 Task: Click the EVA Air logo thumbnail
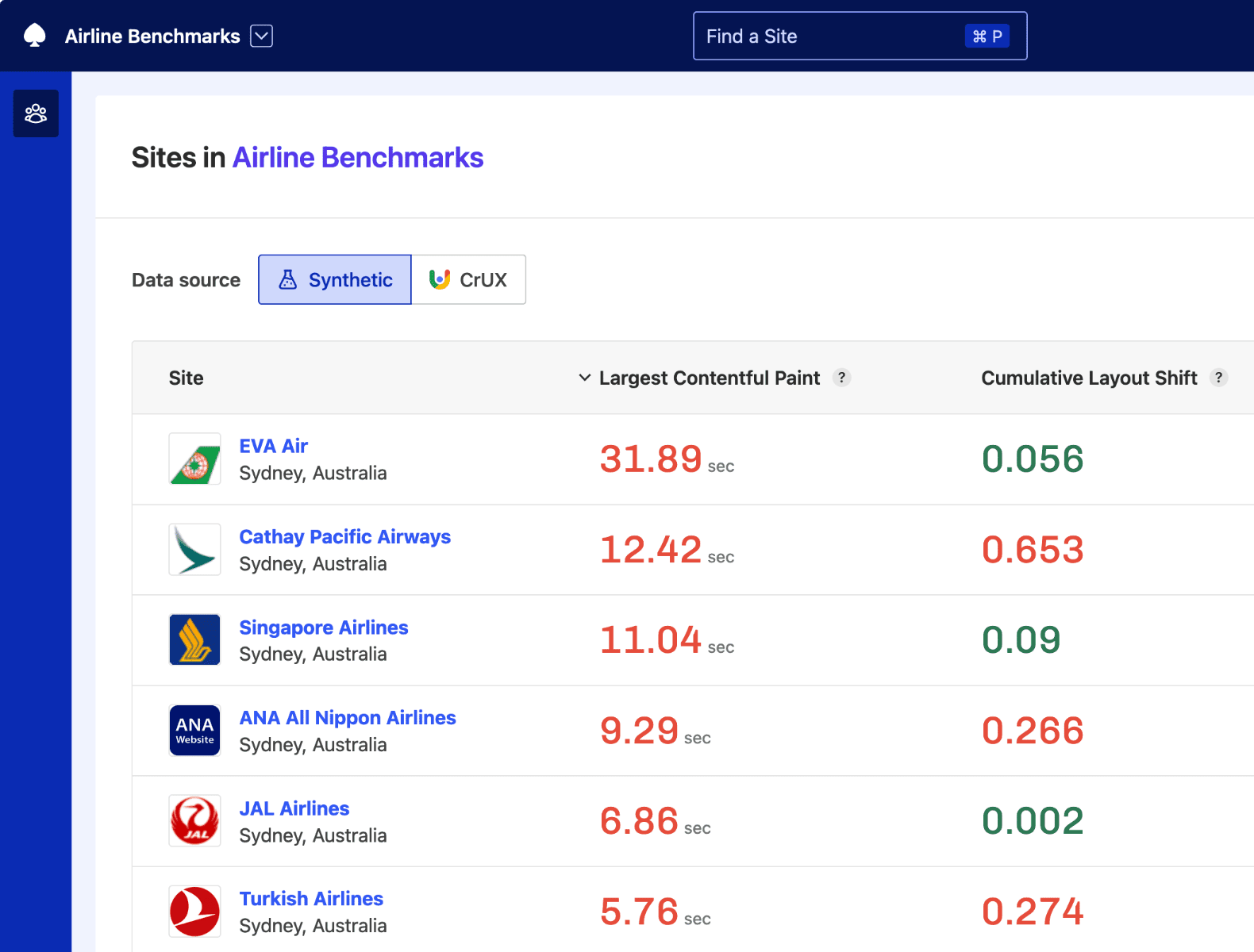pyautogui.click(x=194, y=459)
